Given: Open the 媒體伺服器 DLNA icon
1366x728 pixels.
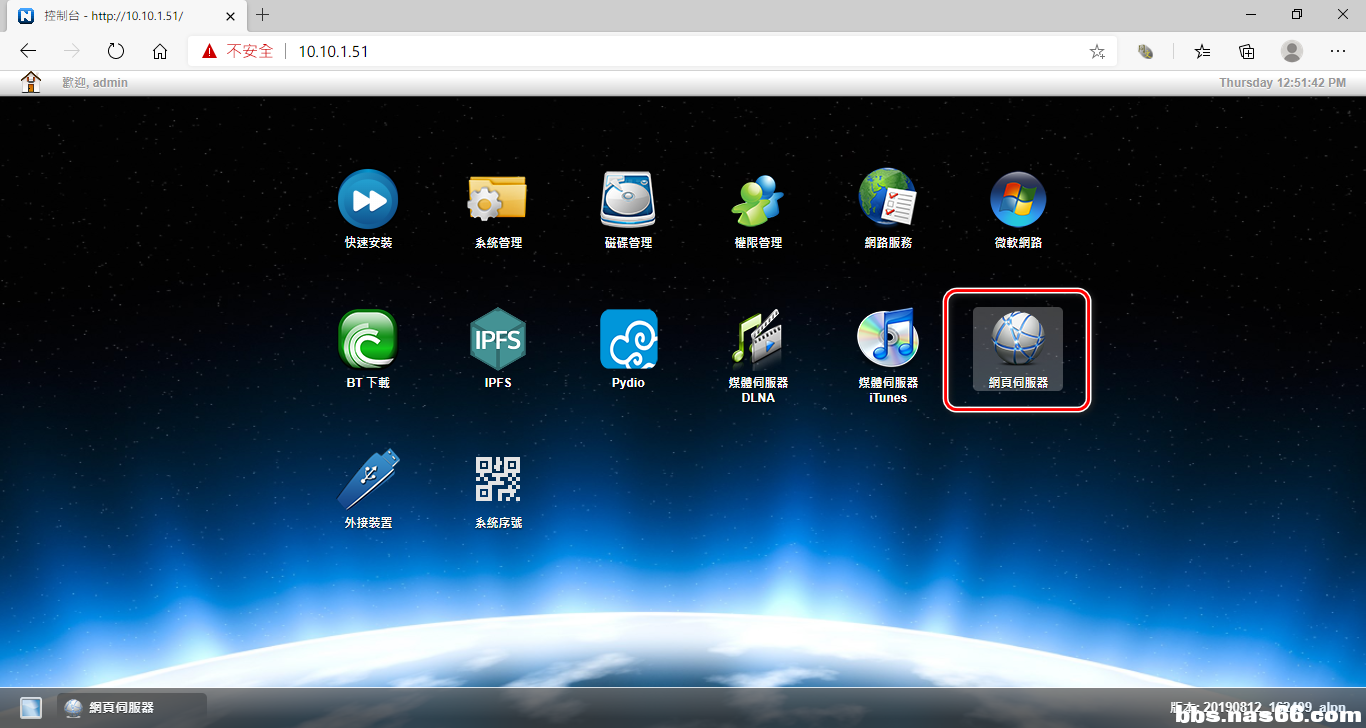Looking at the screenshot, I should 758,339.
